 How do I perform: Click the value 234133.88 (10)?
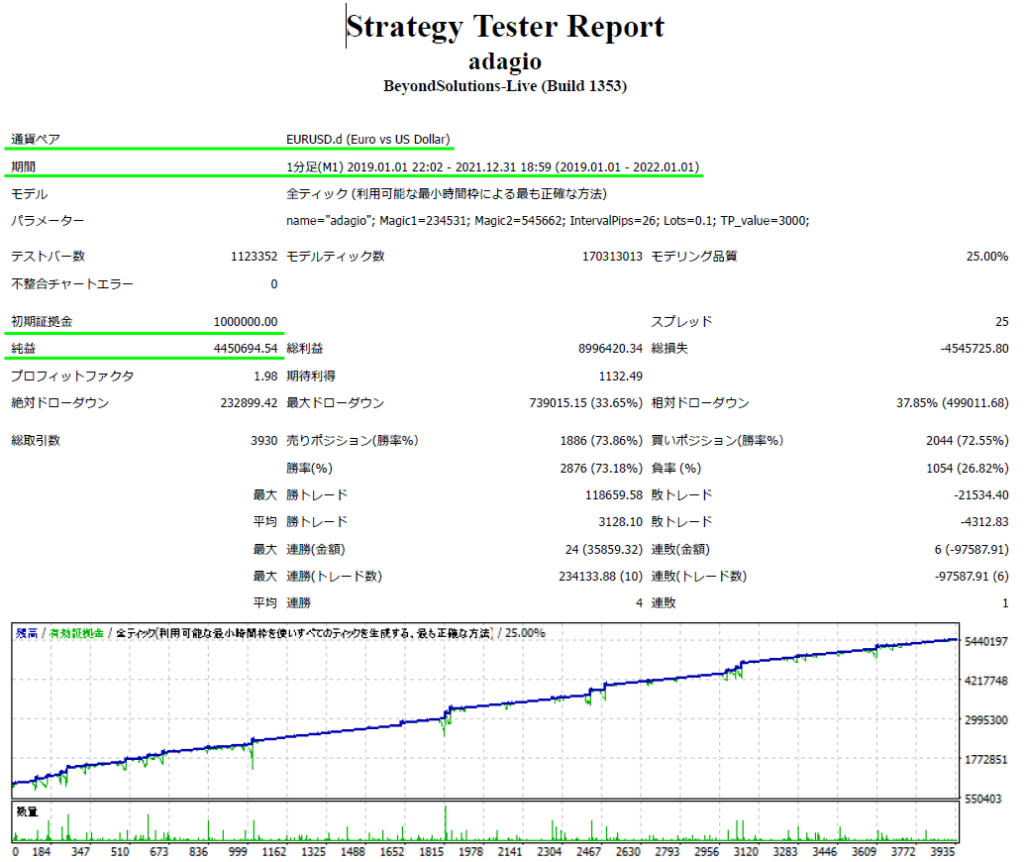point(601,577)
